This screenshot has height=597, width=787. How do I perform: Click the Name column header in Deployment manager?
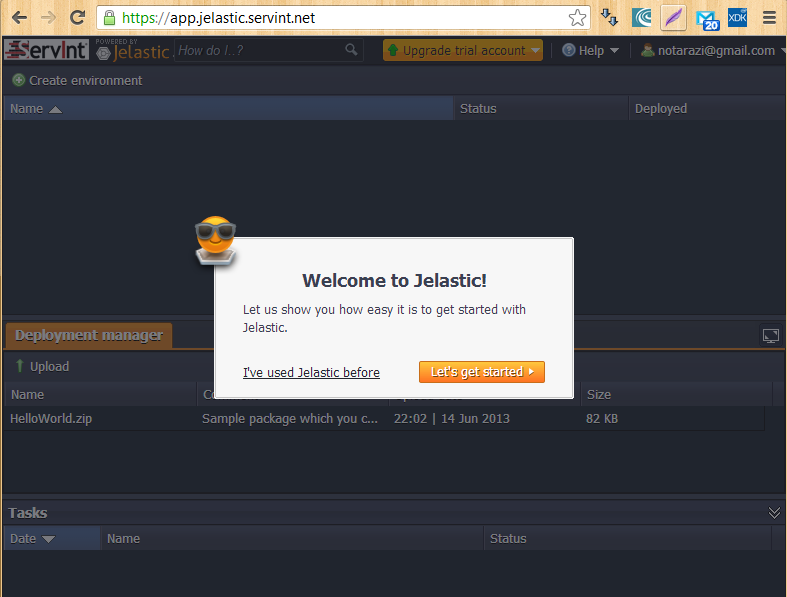click(100, 395)
